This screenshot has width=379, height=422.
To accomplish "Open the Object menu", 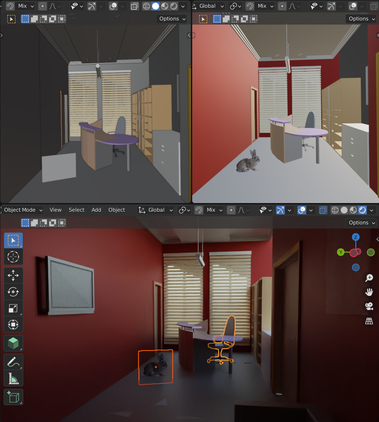I will (x=116, y=210).
